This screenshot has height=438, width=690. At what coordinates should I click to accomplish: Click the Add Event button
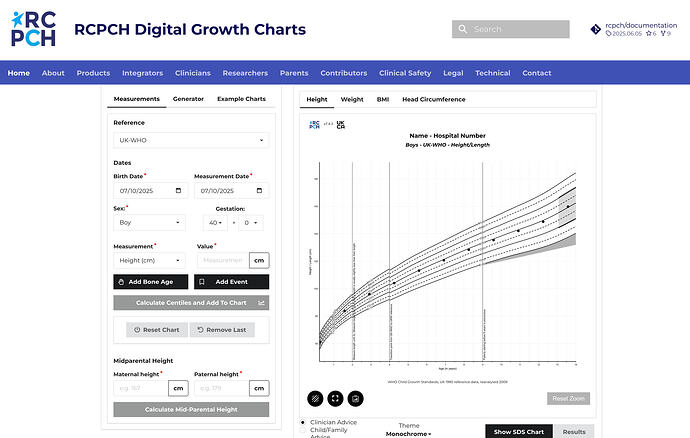click(231, 282)
